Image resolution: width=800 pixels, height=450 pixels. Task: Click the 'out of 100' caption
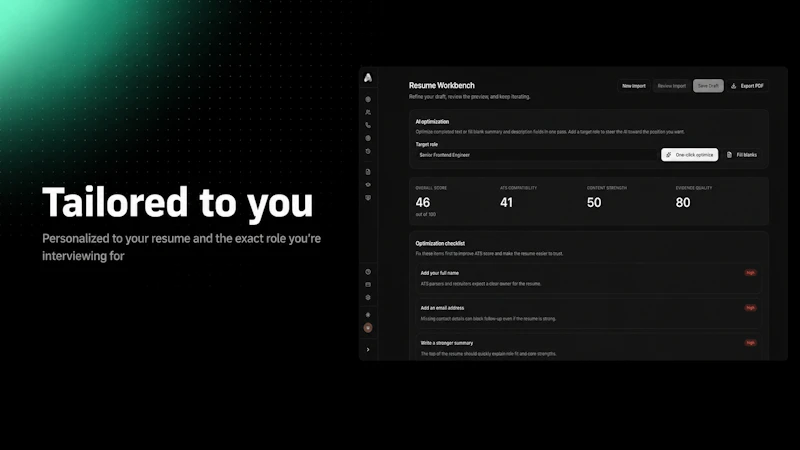(x=426, y=214)
